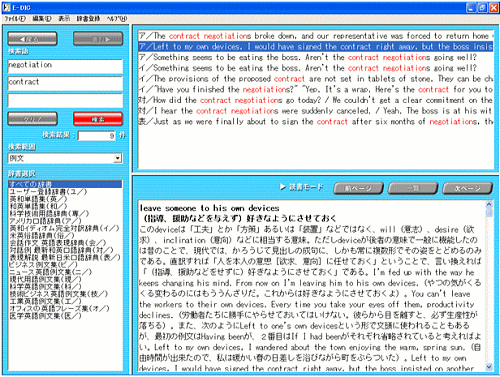The width and height of the screenshot is (500, 377).
Task: Go to next page with 次ページ
Action: click(467, 188)
